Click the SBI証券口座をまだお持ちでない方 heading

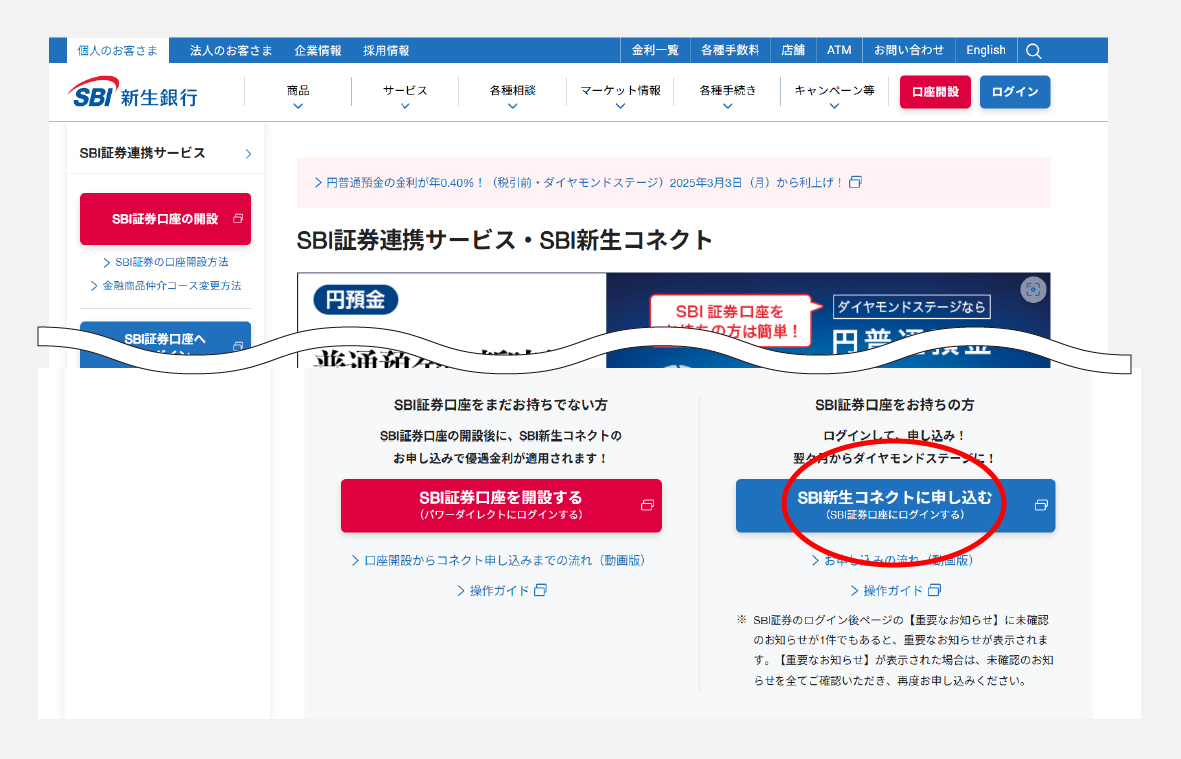(x=501, y=405)
